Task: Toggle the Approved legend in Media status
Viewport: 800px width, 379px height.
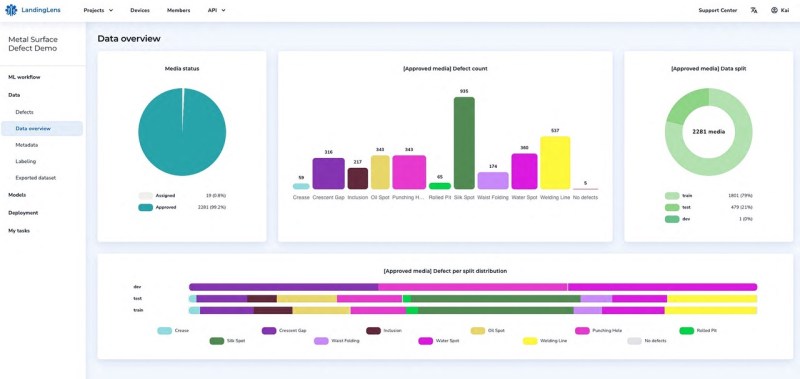Action: [x=145, y=208]
